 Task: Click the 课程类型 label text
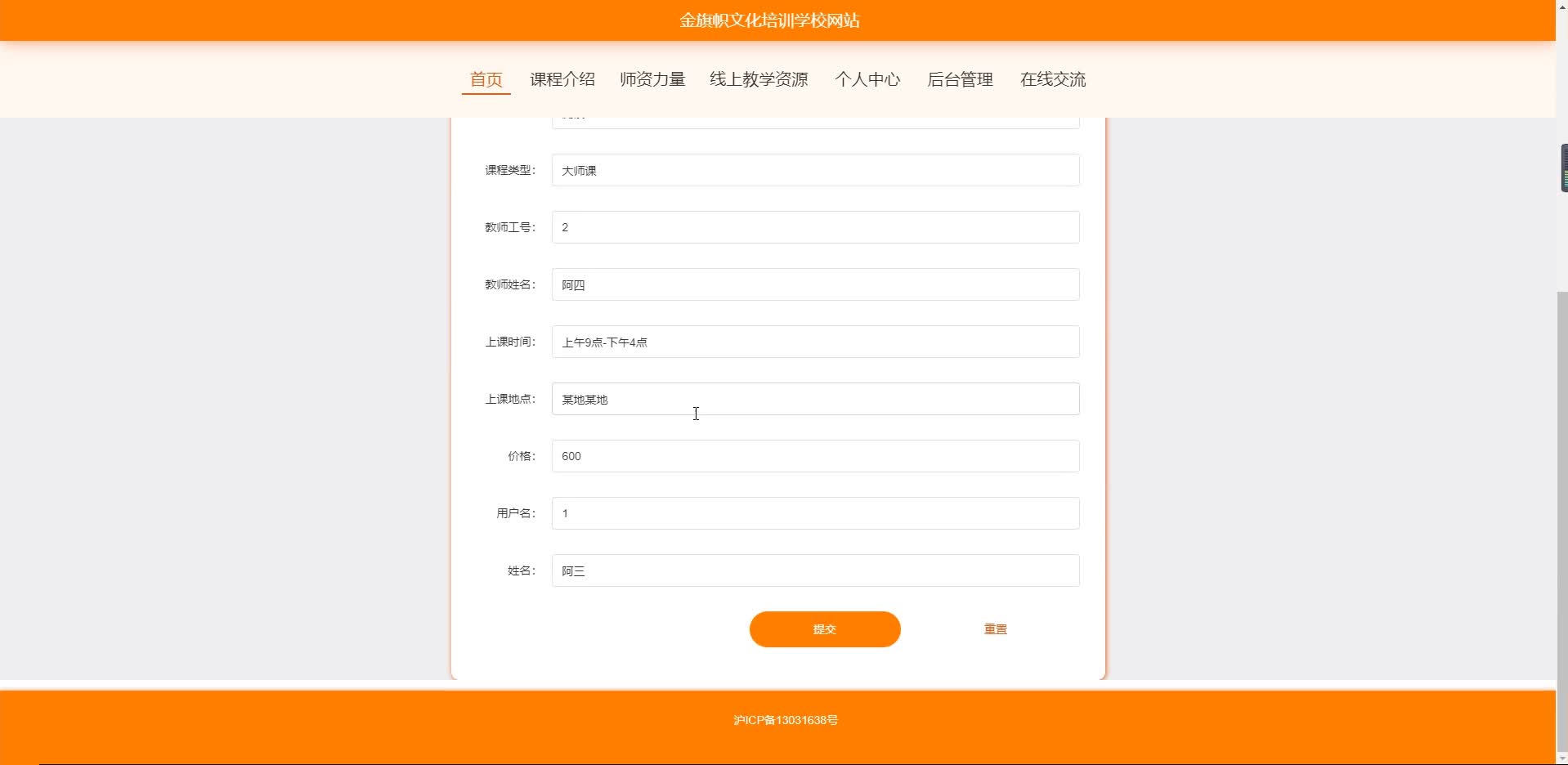510,170
